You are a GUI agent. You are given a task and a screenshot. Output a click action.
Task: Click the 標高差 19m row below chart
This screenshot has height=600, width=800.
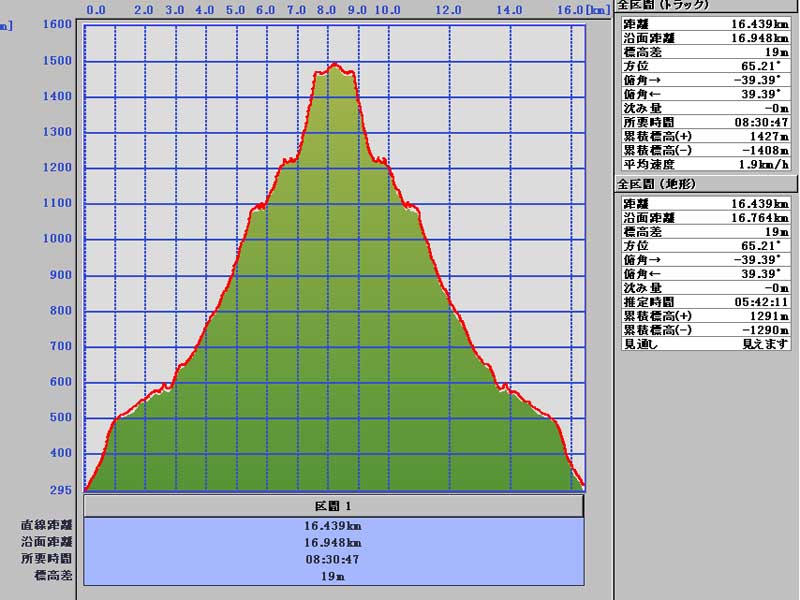click(x=333, y=576)
